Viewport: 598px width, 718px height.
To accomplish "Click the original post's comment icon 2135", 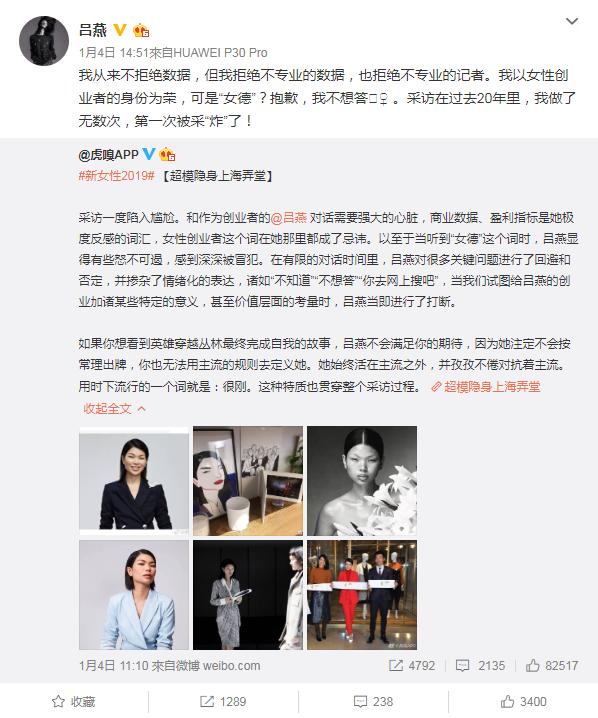I will pos(480,665).
